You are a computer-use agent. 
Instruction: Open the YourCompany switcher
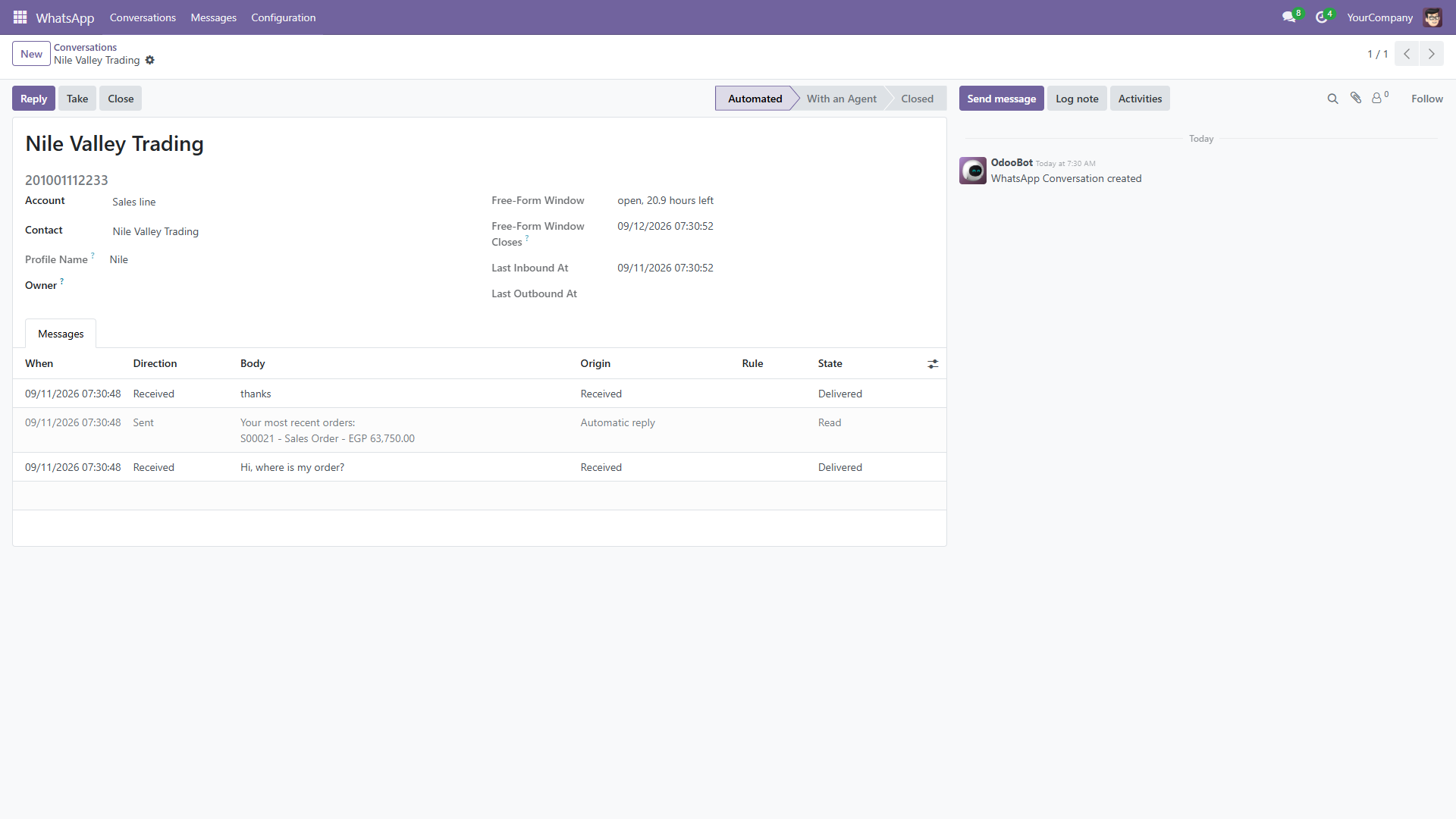[x=1379, y=17]
